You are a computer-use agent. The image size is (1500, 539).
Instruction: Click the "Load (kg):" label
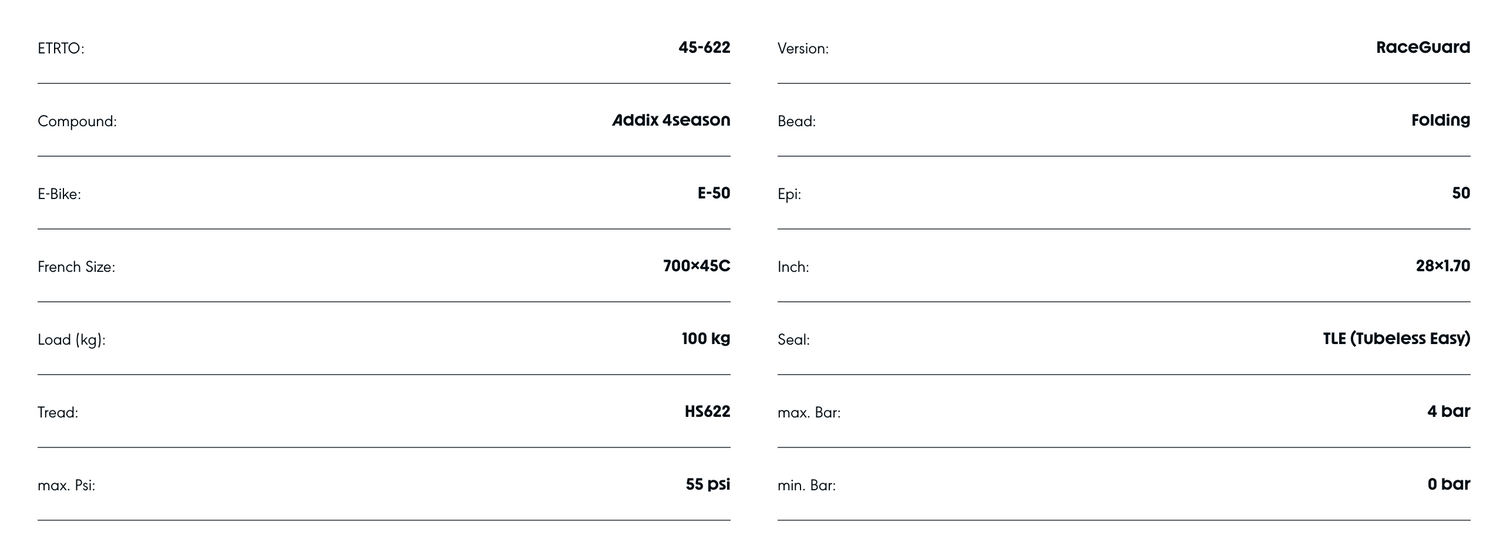pyautogui.click(x=71, y=340)
